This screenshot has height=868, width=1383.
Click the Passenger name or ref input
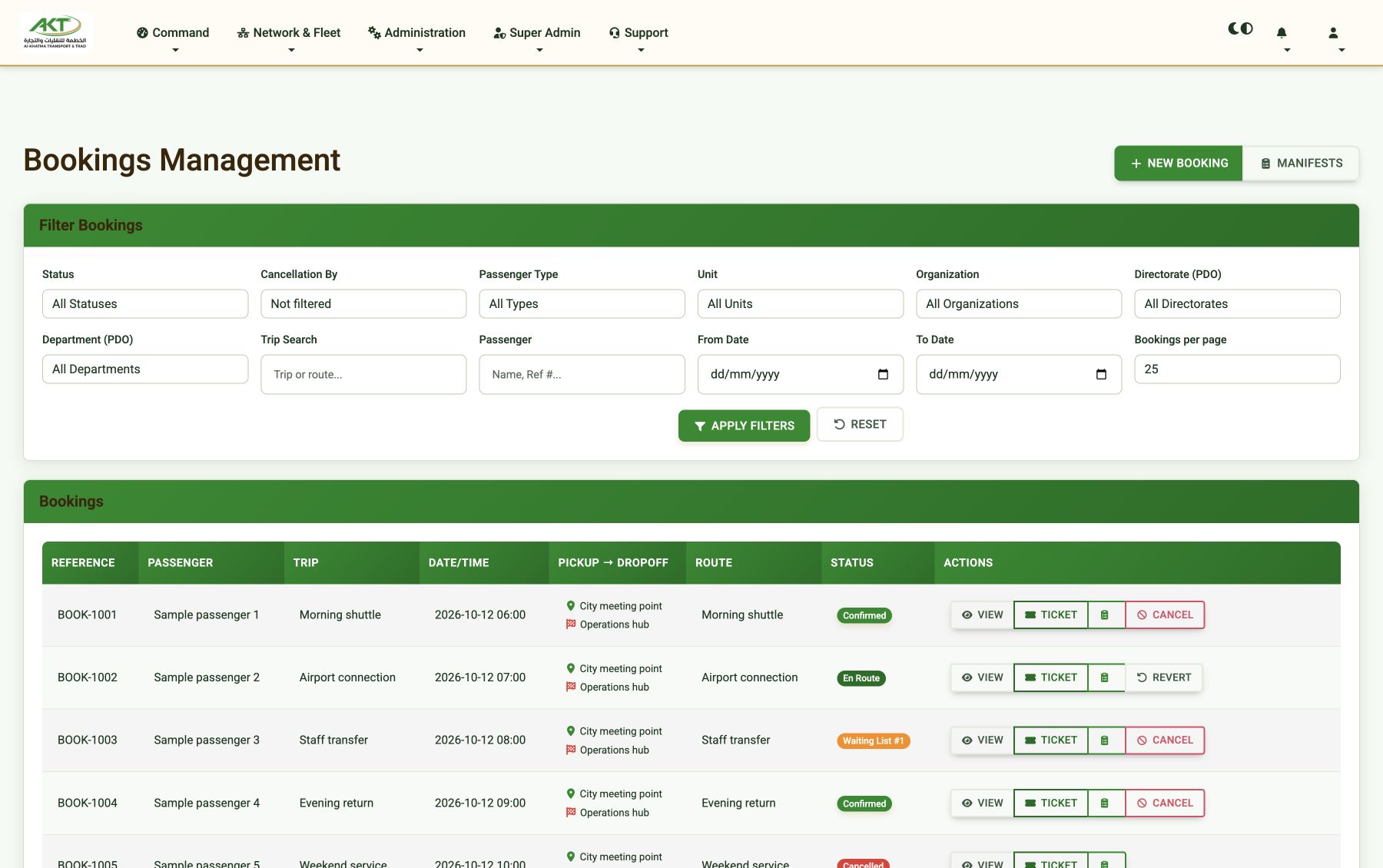(x=582, y=375)
